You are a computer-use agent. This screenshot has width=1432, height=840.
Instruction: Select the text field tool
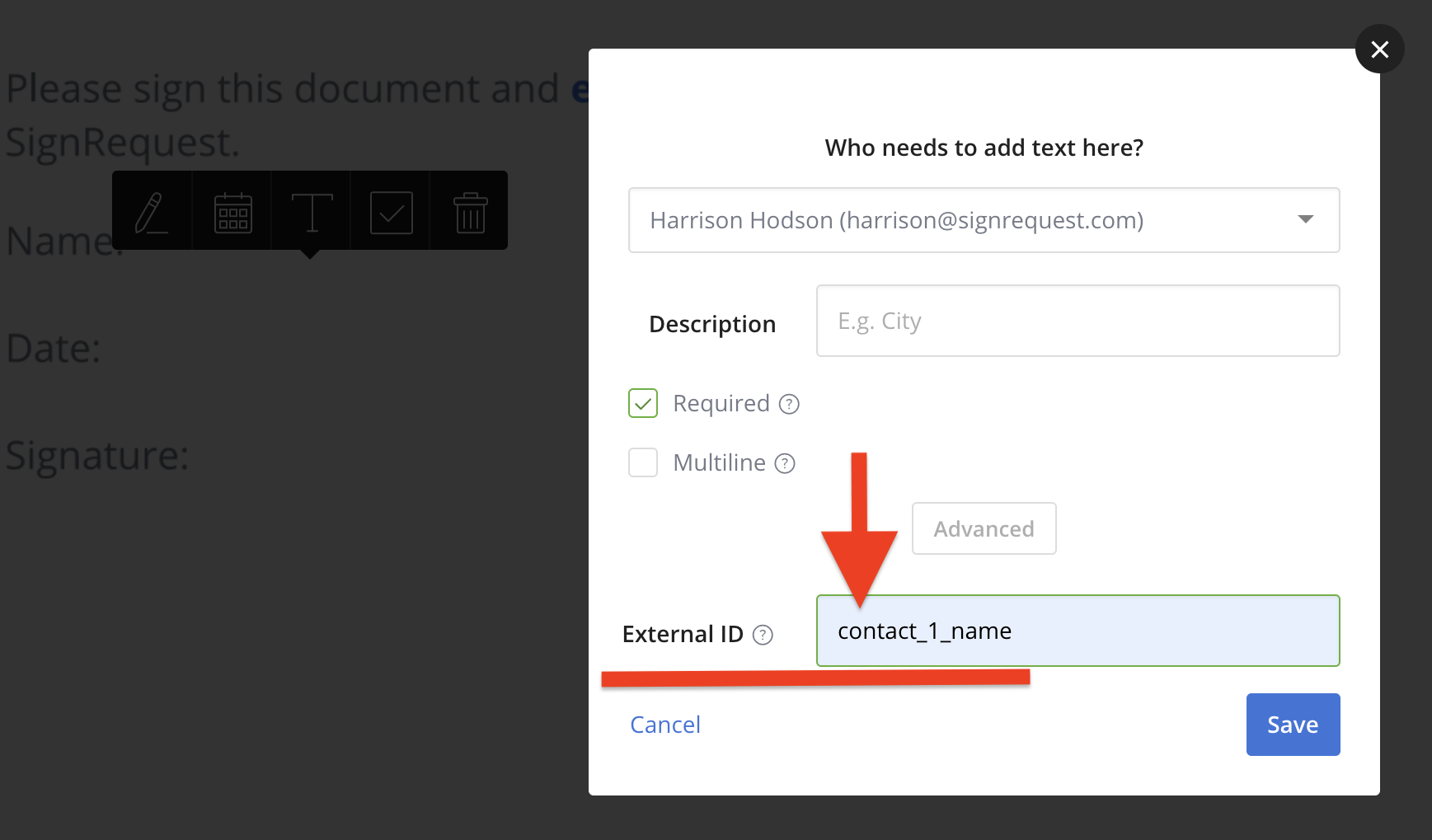[x=312, y=213]
